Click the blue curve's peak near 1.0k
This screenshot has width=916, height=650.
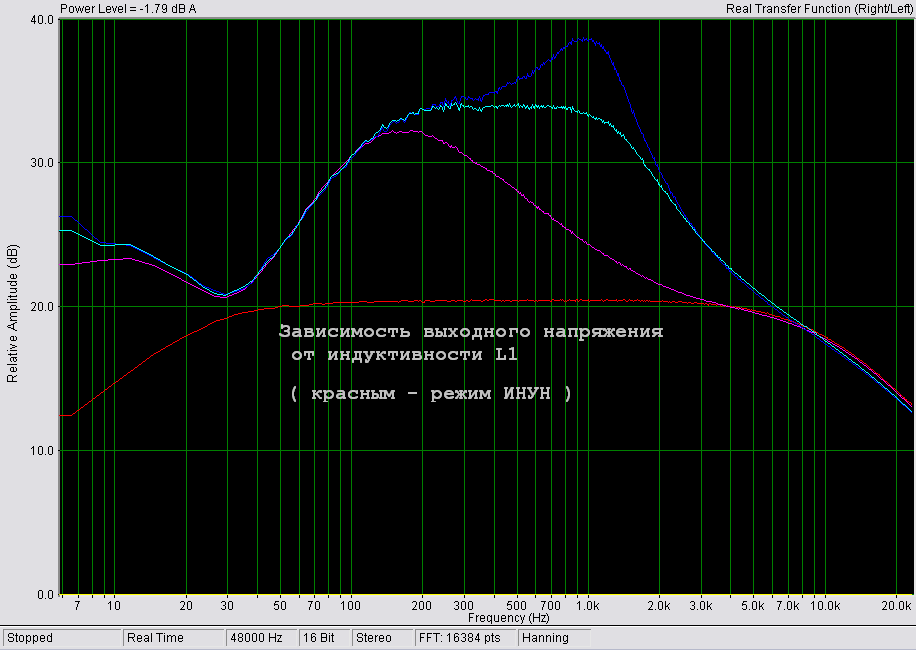click(584, 39)
